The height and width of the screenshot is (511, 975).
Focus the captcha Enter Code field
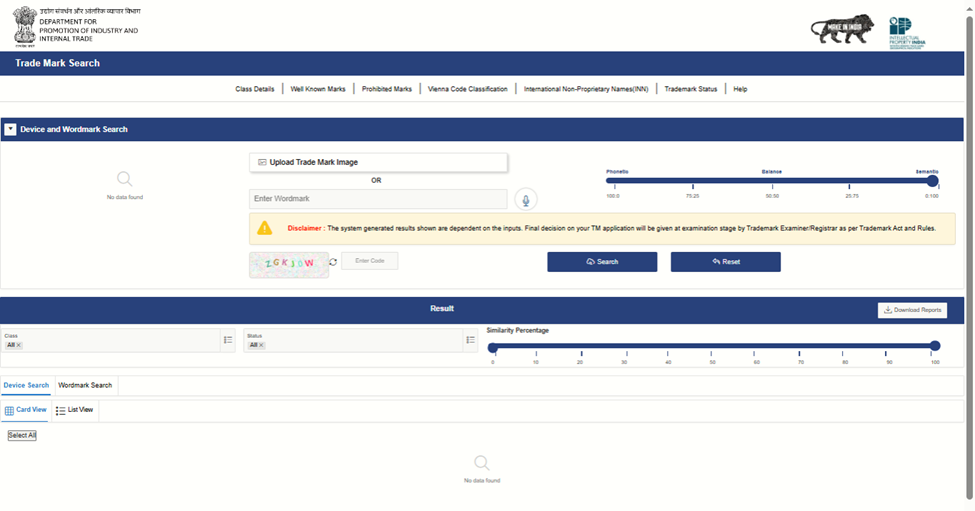point(369,261)
